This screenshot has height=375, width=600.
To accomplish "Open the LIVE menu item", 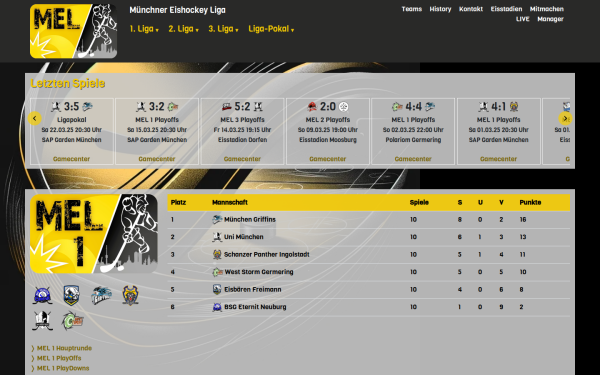I will point(522,19).
